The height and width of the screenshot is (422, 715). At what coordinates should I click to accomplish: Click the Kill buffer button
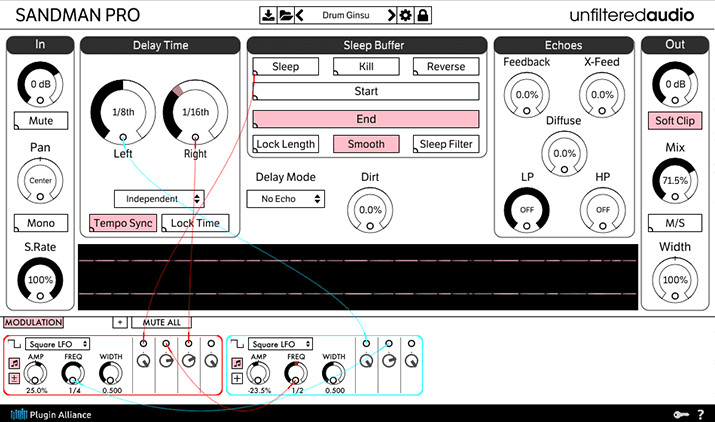[366, 67]
